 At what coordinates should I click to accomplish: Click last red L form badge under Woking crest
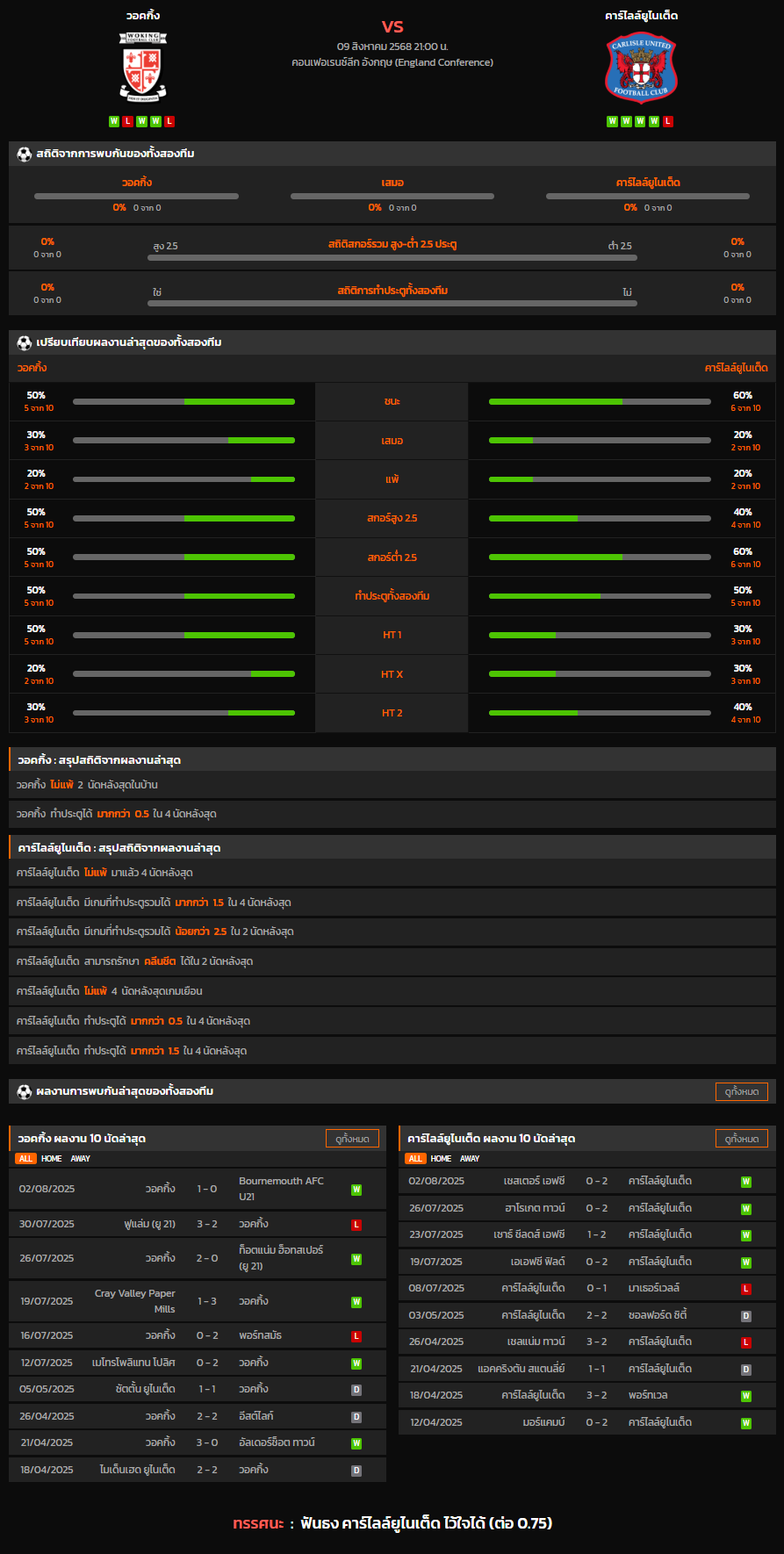pyautogui.click(x=169, y=121)
